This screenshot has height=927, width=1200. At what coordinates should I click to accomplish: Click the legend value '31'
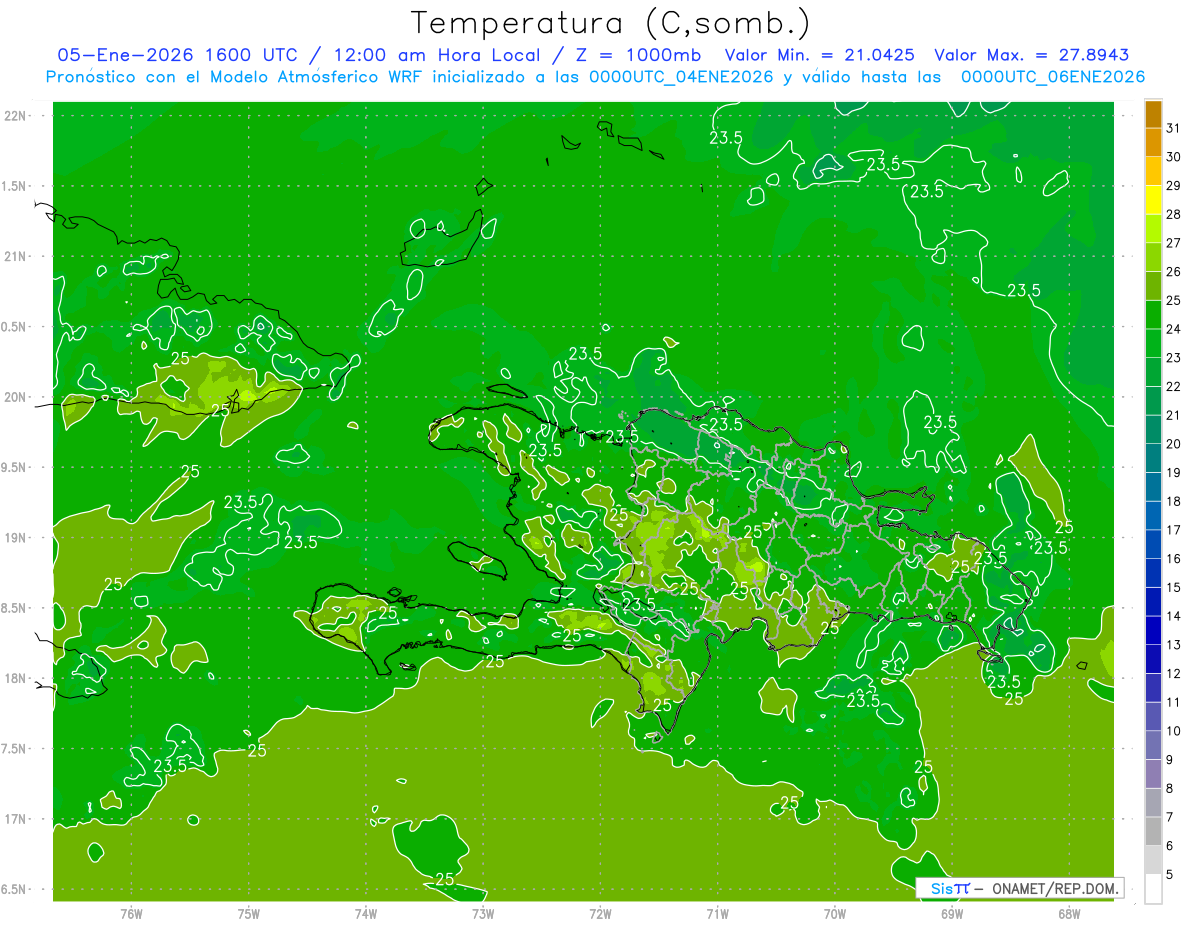point(1174,128)
